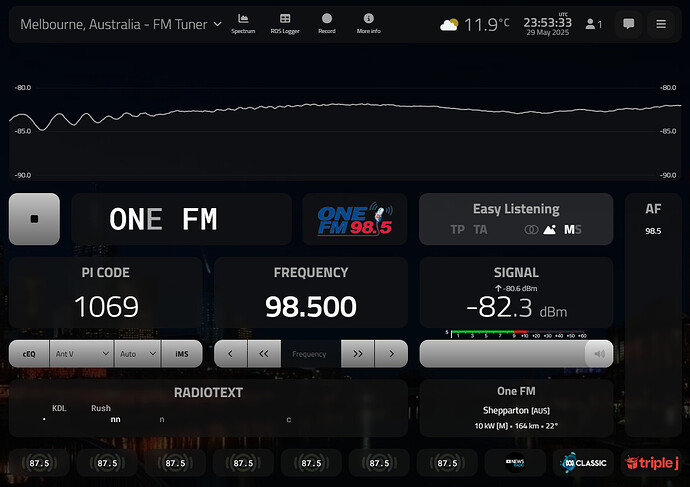Open the Auto bandwidth dropdown
The image size is (690, 487).
click(x=138, y=354)
